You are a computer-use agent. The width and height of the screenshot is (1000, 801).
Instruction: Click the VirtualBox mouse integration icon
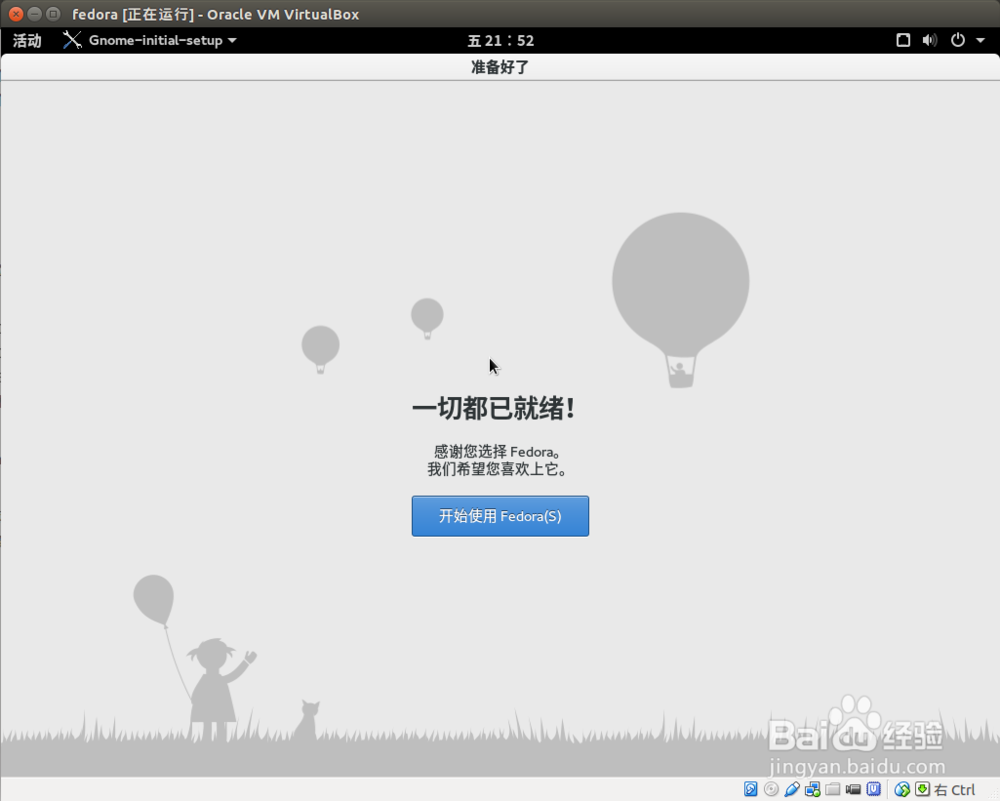(902, 790)
